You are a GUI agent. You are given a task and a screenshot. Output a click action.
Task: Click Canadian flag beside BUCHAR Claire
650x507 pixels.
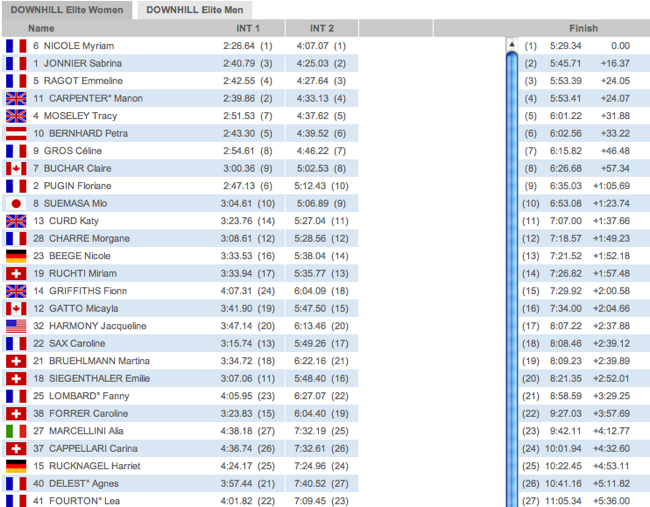16,168
